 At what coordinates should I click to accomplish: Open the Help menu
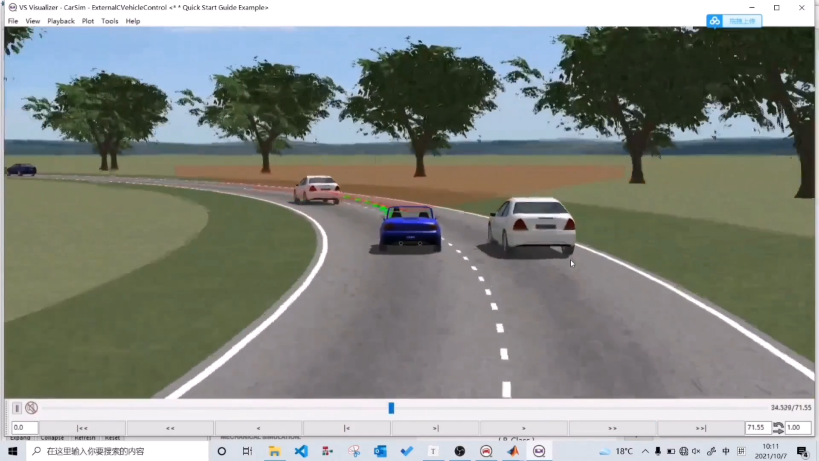(133, 21)
